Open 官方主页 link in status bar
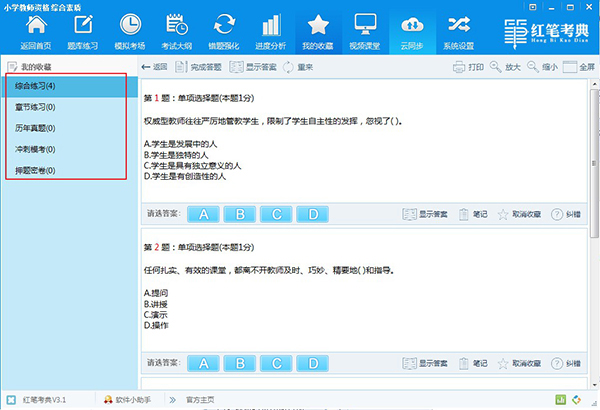 [200, 400]
